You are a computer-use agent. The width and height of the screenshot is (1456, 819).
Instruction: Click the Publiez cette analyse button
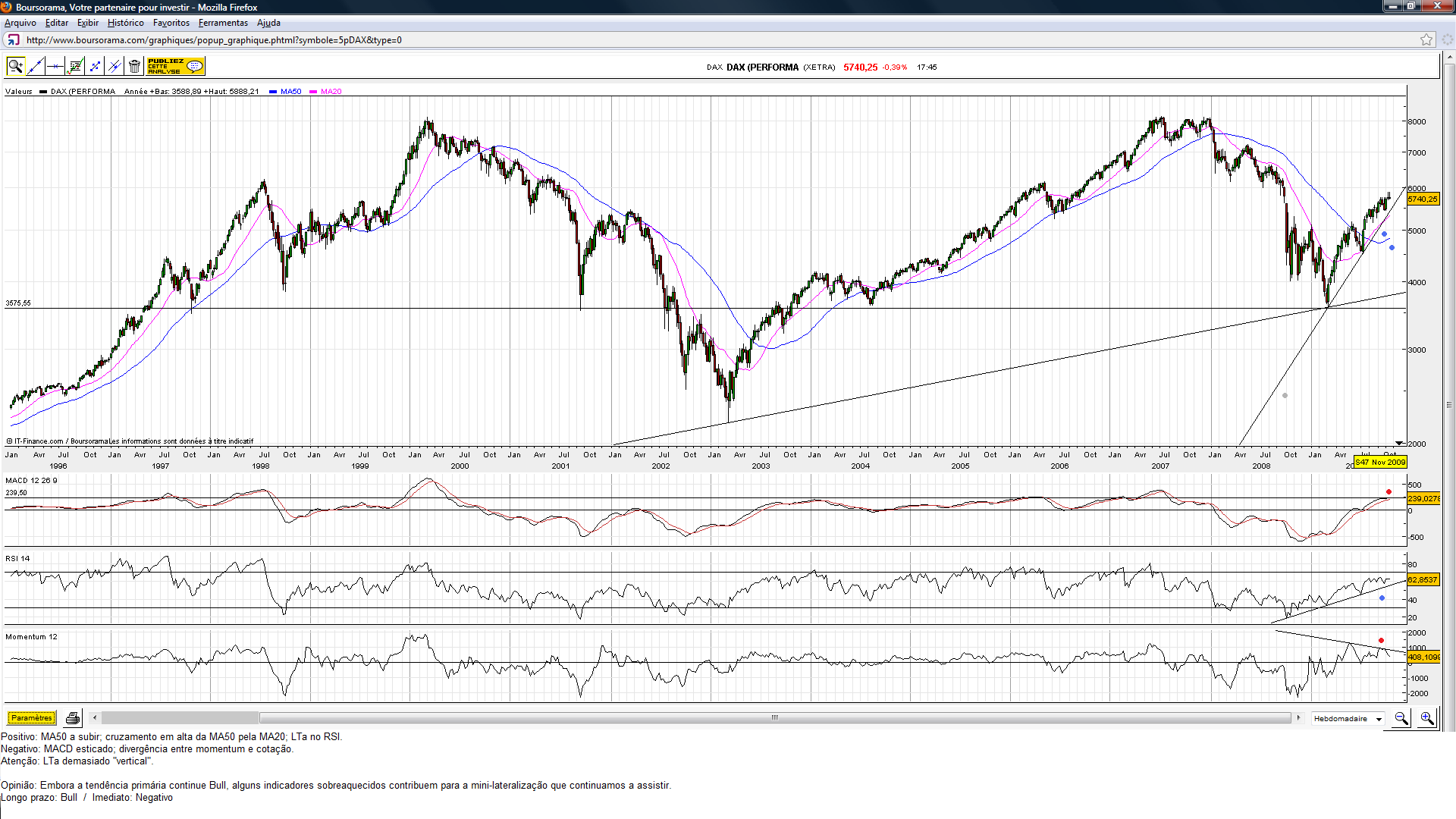[x=175, y=67]
